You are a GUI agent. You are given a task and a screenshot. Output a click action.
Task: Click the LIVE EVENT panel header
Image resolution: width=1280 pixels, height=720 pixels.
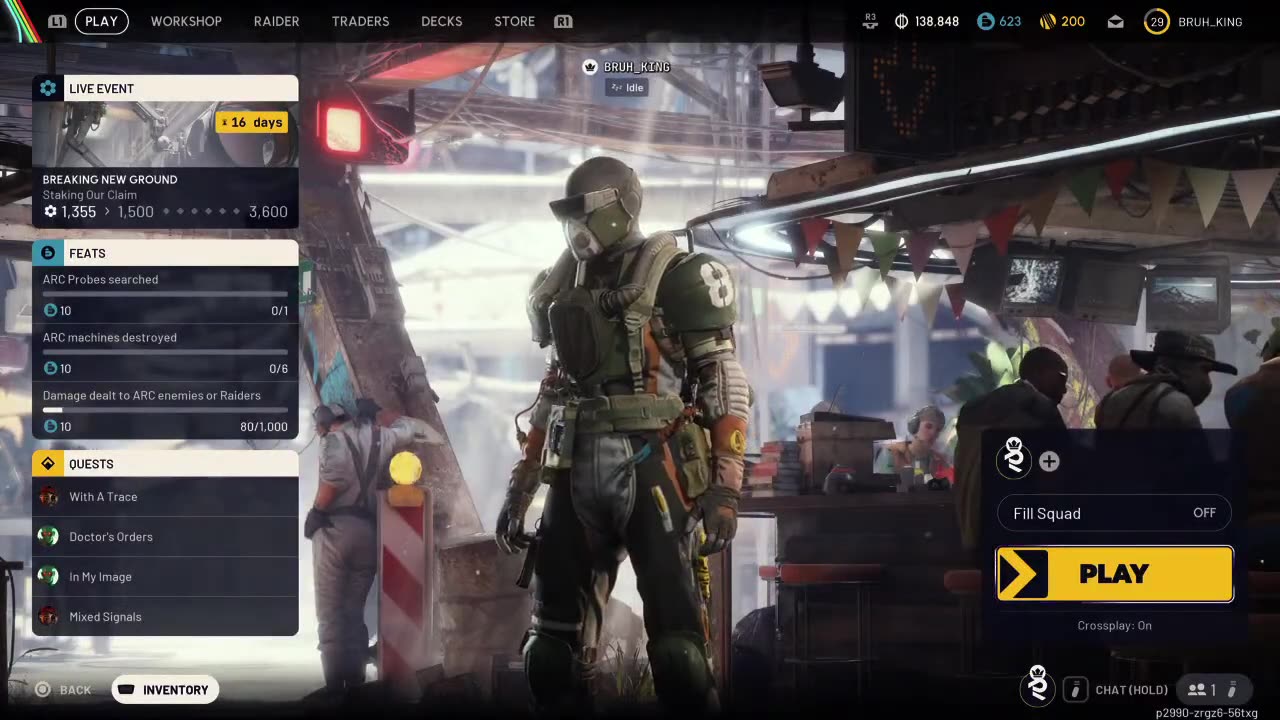click(x=165, y=88)
